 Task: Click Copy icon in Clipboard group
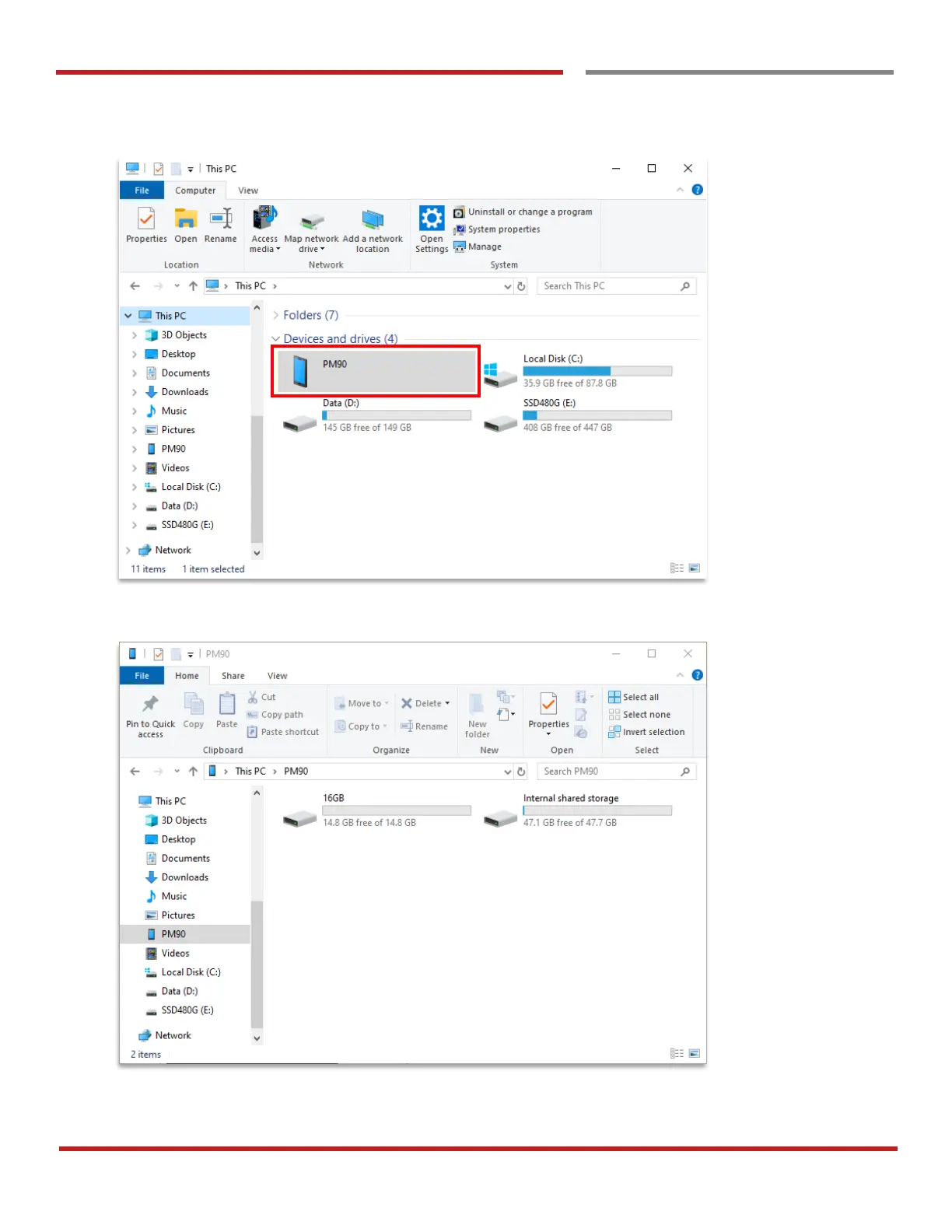tap(194, 710)
